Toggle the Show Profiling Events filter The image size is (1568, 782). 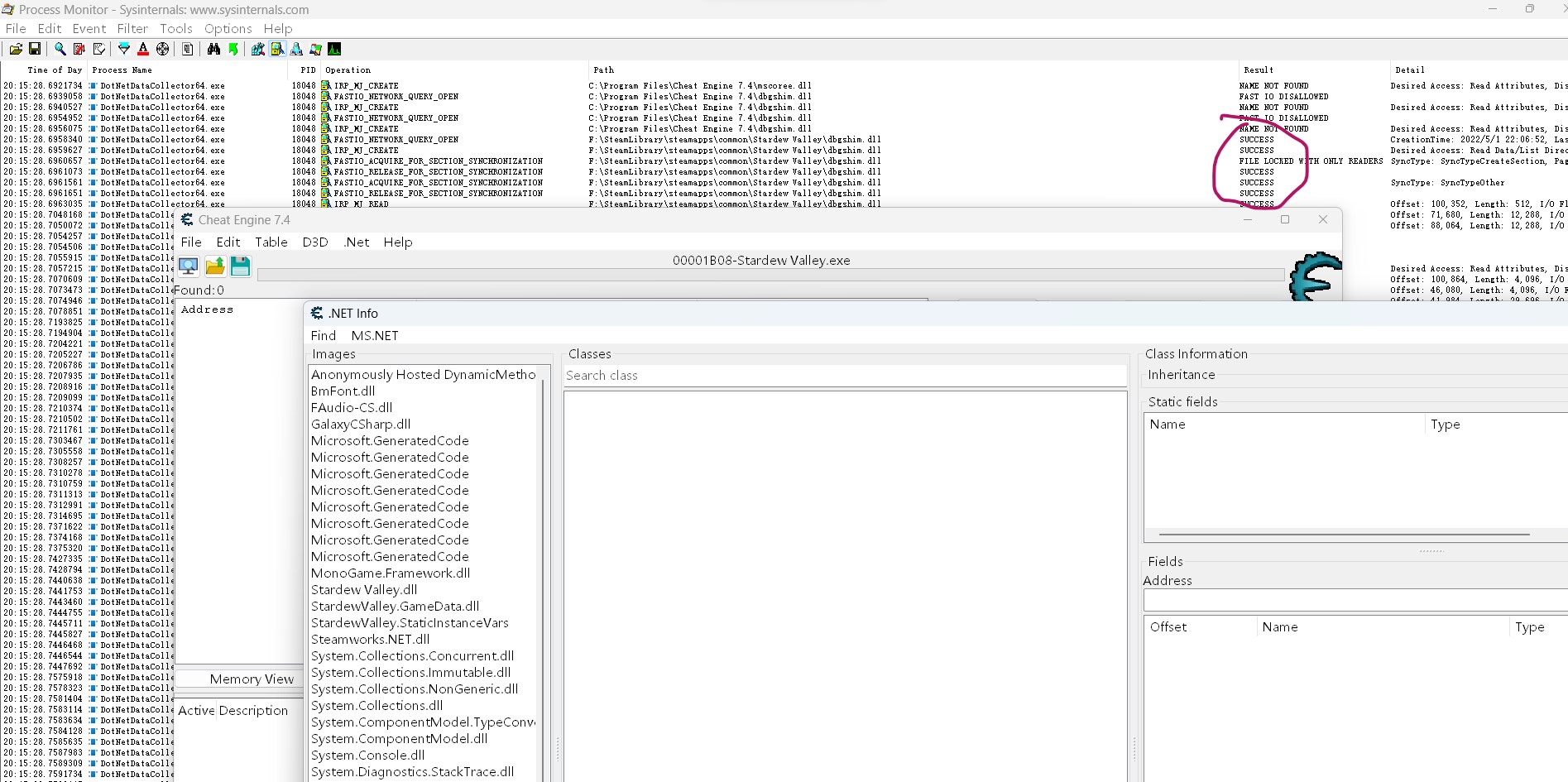(x=334, y=49)
